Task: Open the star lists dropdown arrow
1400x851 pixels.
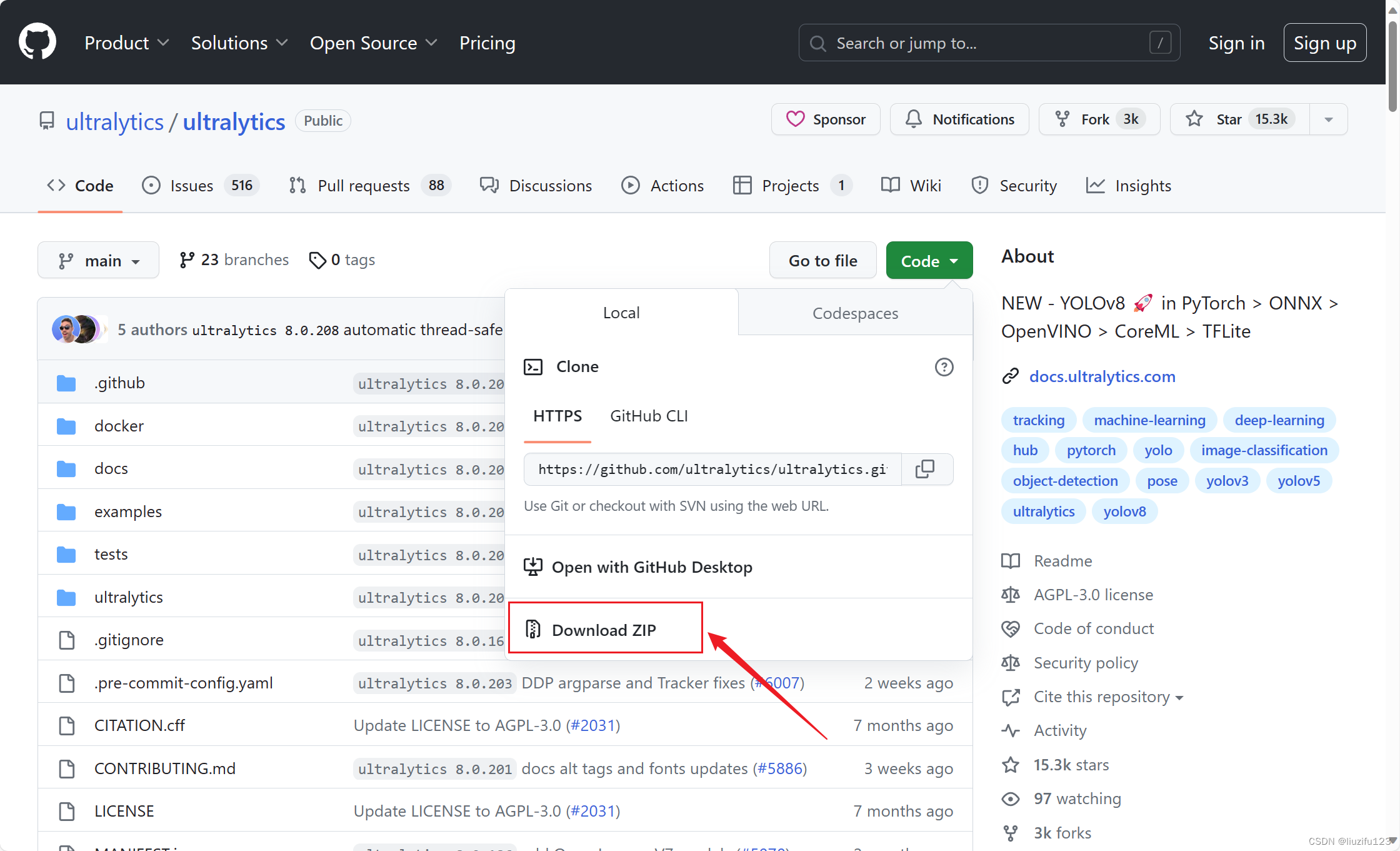Action: [x=1329, y=119]
